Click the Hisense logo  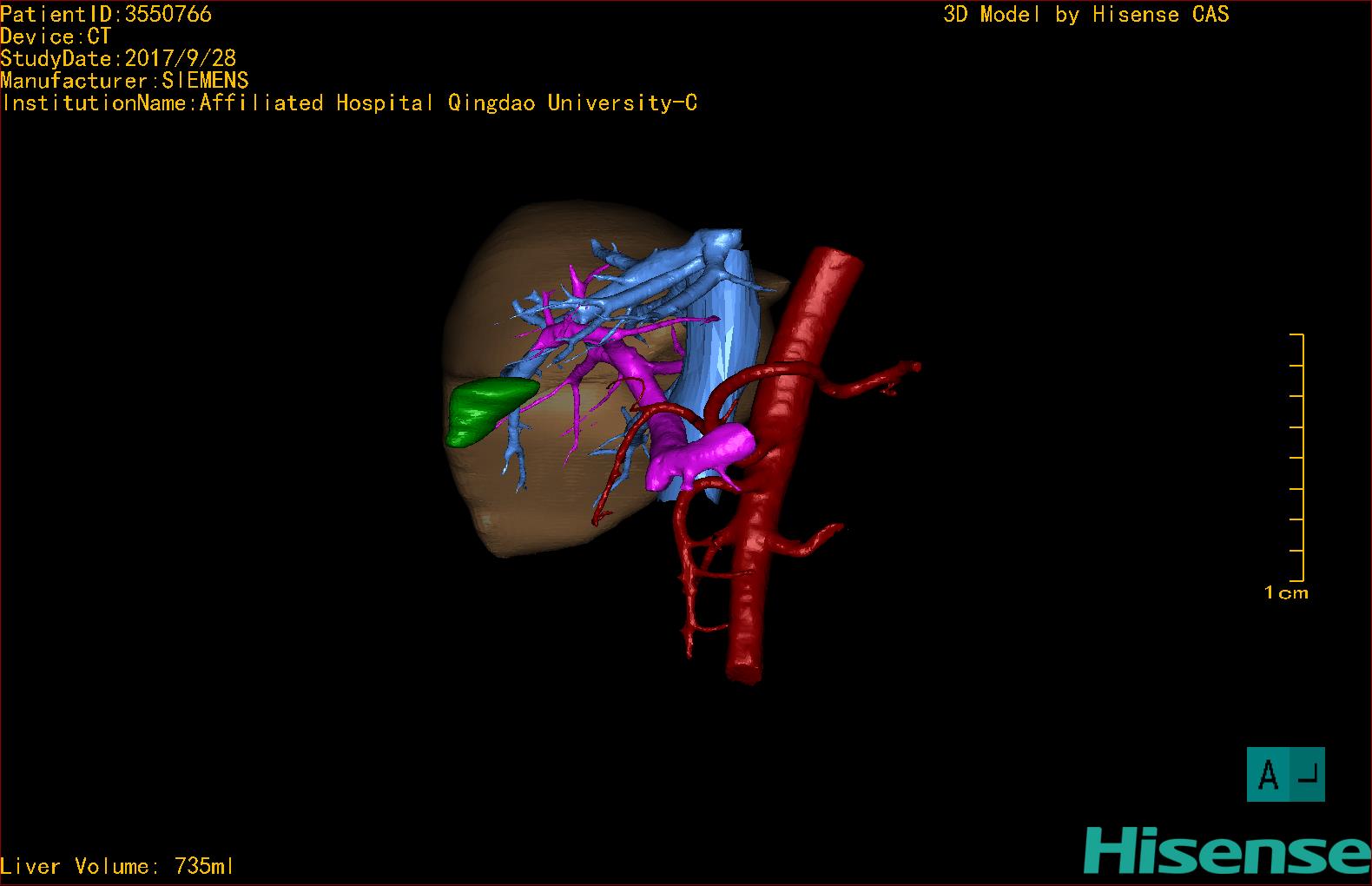[x=1226, y=851]
